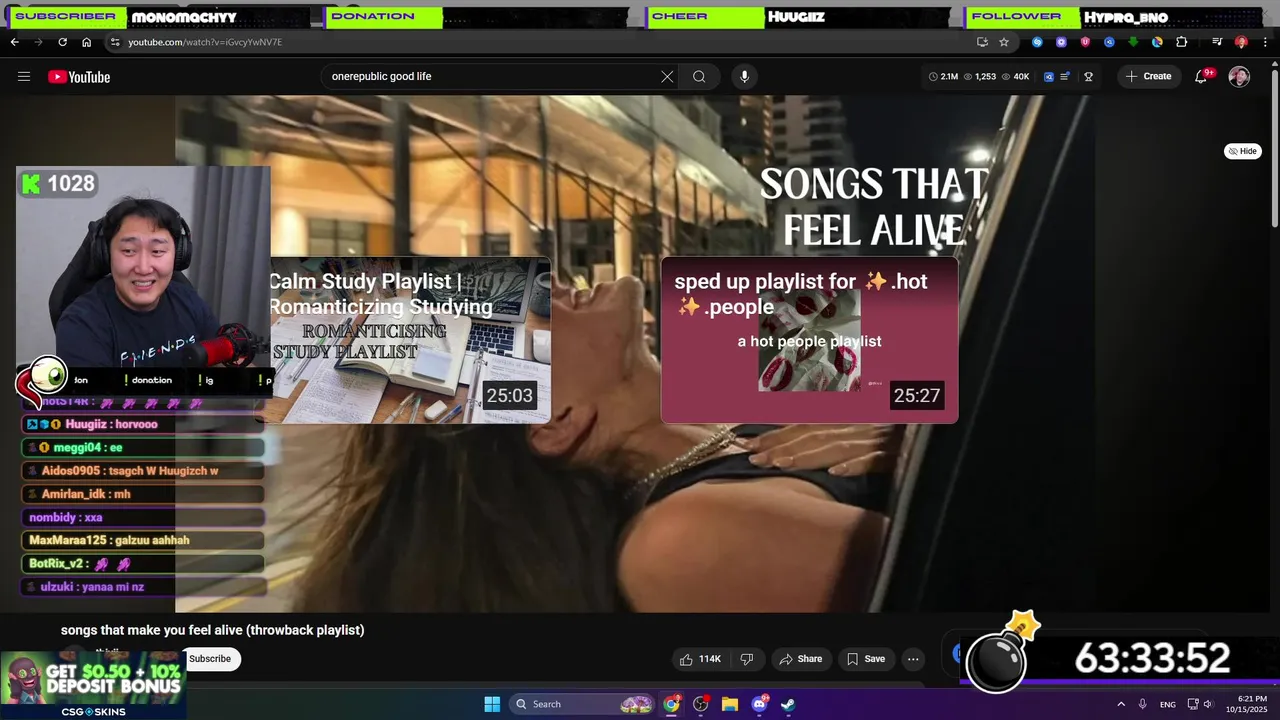Viewport: 1280px width, 720px height.
Task: Click the CSG Skins deposit bonus banner
Action: 93,685
